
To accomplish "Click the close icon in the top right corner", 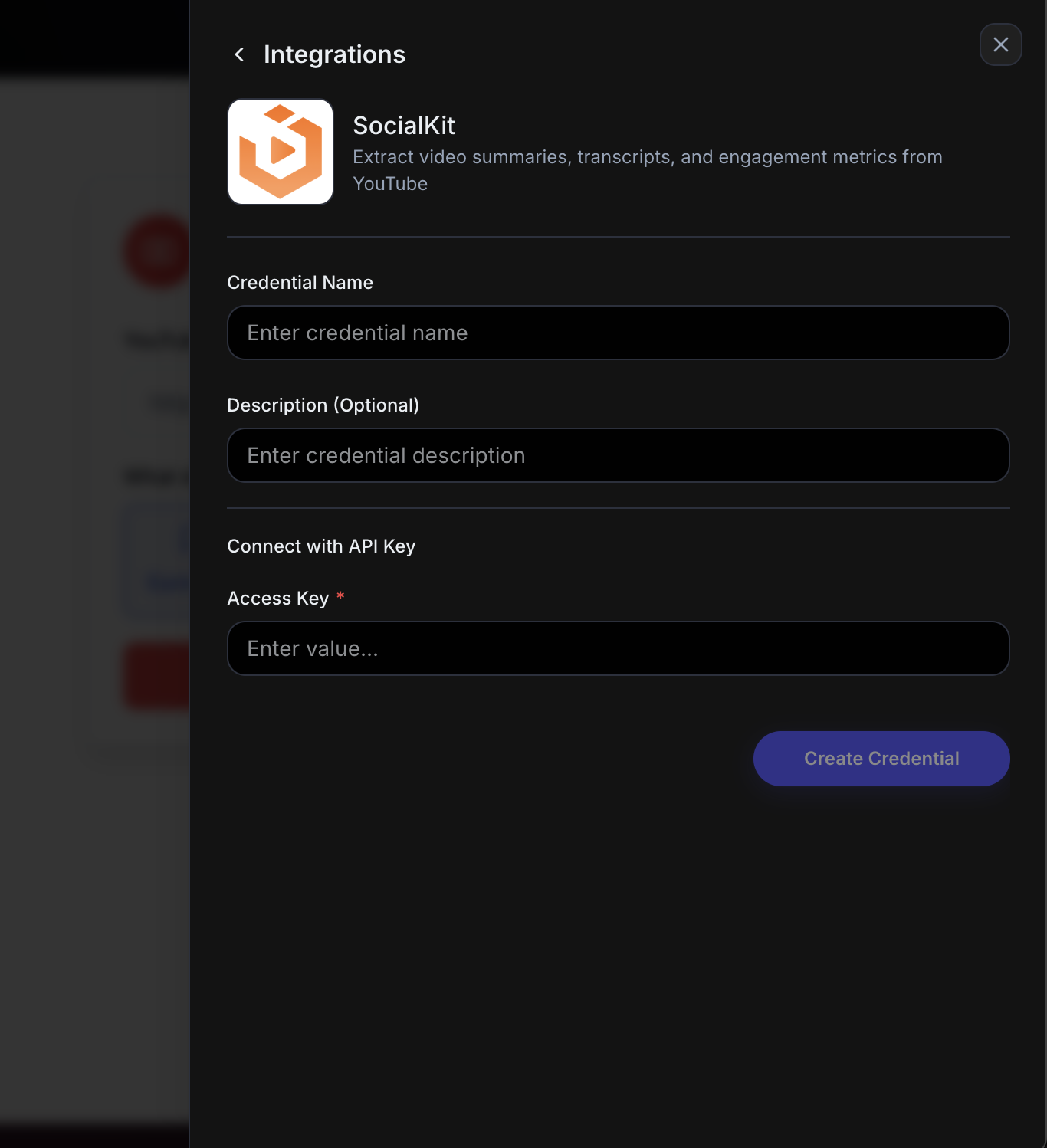I will [1000, 44].
